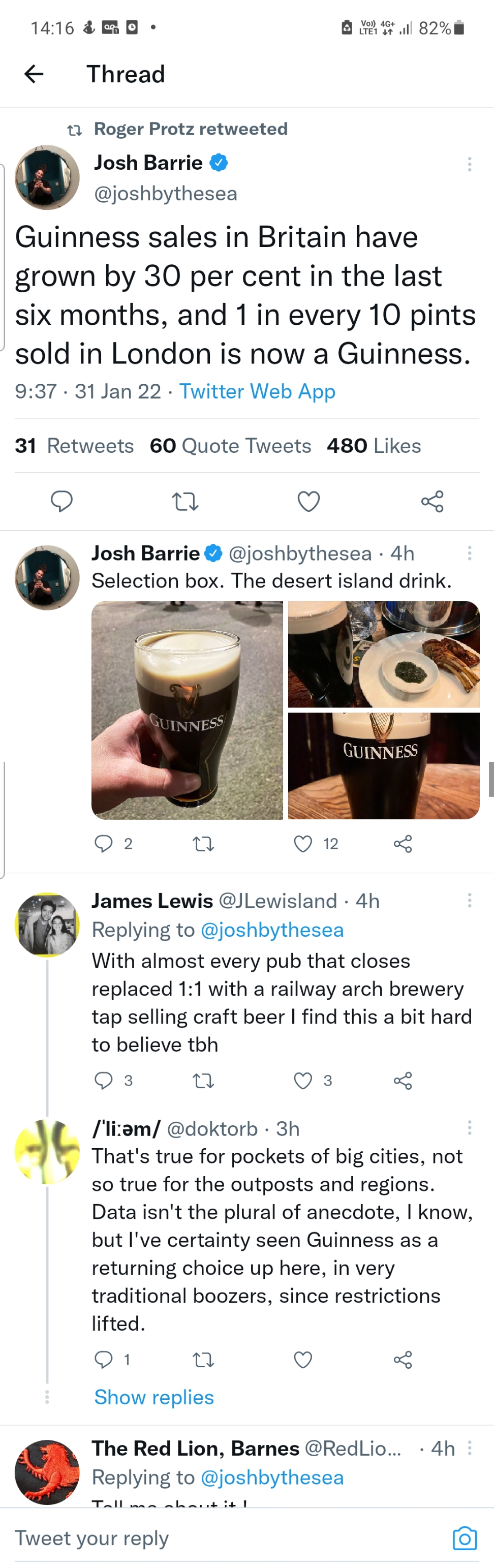The height and width of the screenshot is (1568, 494).
Task: Share the main Guinness sales tweet
Action: point(432,502)
